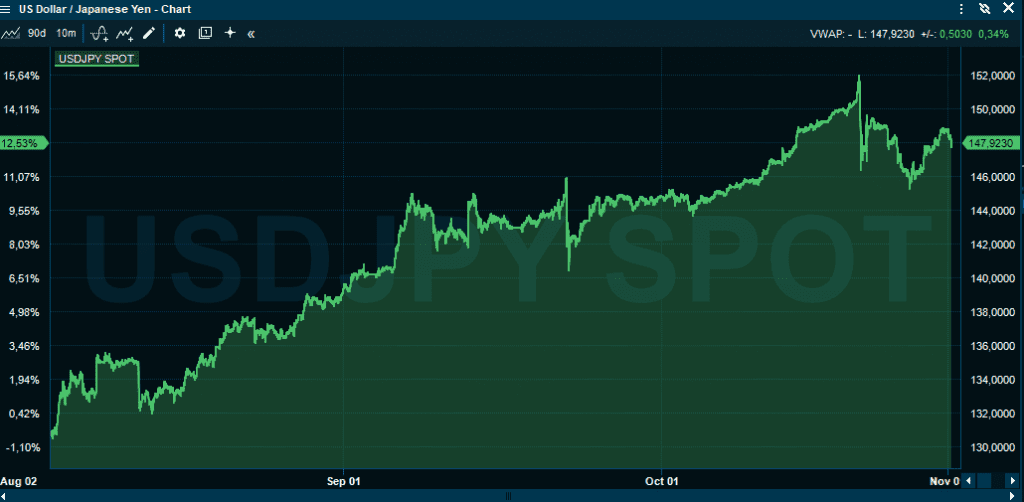Click the 9,55% percent axis label

[24, 211]
